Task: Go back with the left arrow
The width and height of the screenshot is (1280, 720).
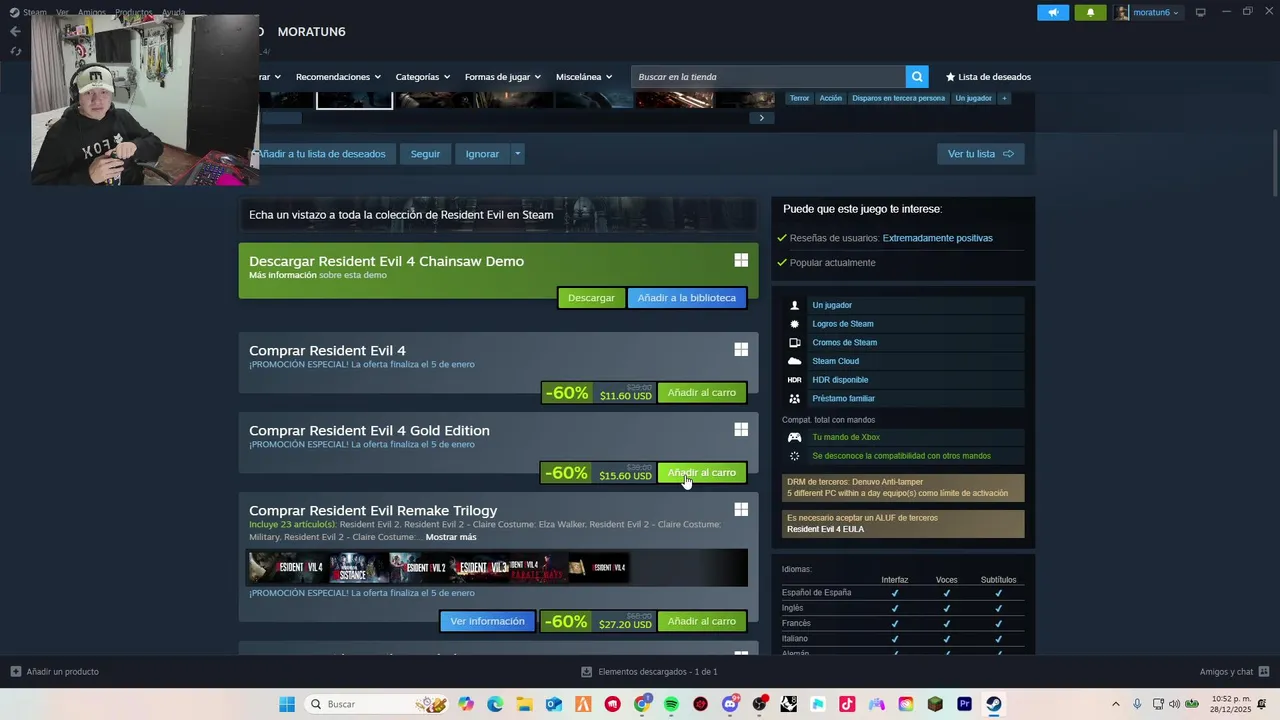Action: [15, 31]
